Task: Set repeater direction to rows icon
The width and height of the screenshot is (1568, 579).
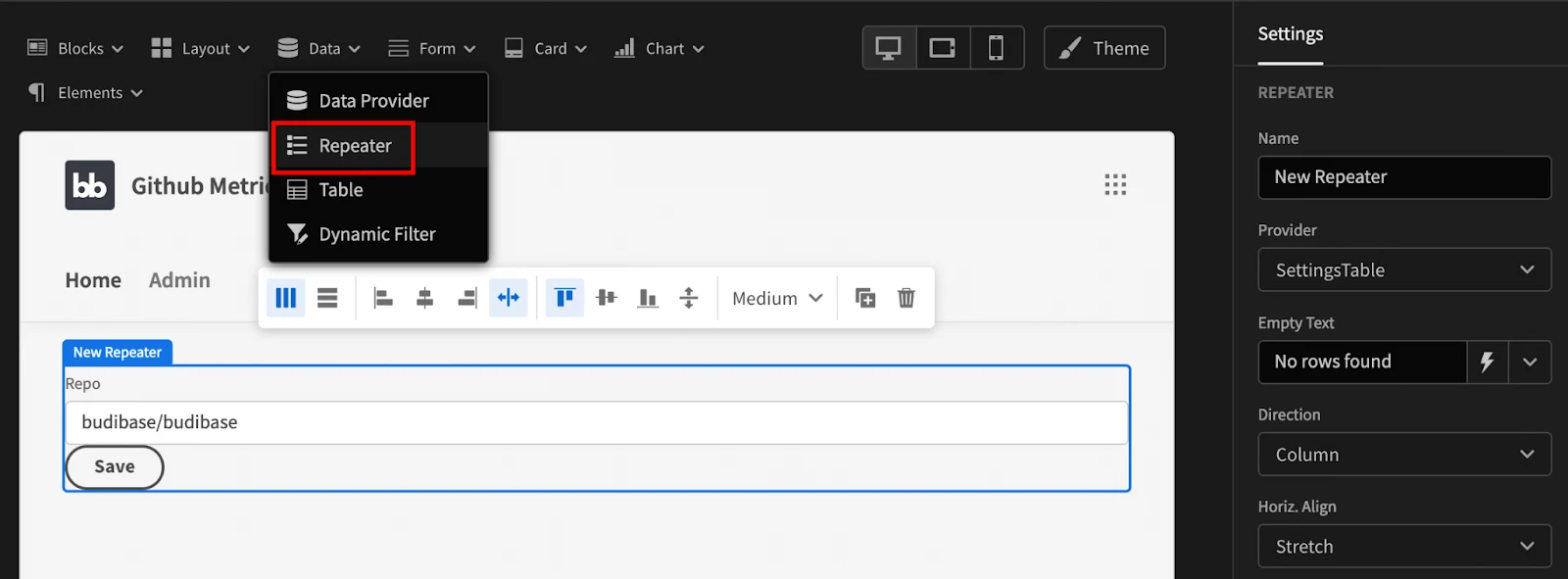Action: click(x=327, y=298)
